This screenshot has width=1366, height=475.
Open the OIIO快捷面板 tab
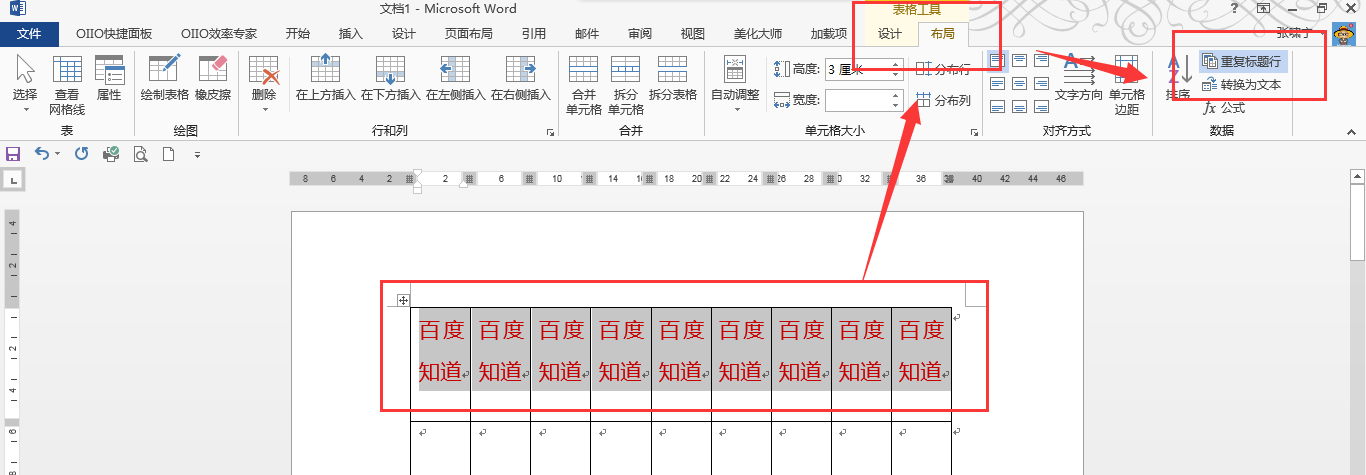(x=114, y=34)
